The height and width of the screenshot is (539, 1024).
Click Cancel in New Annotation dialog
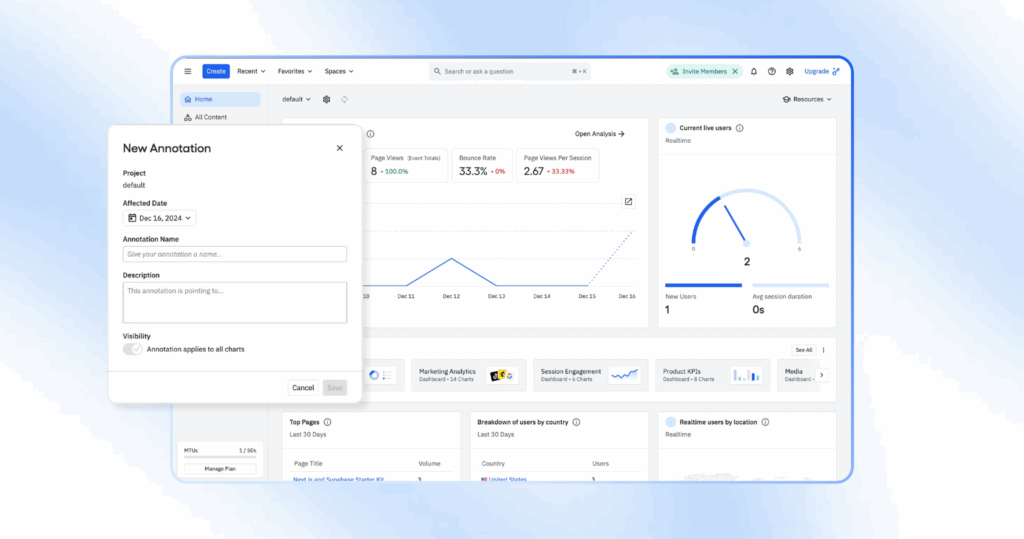tap(303, 387)
